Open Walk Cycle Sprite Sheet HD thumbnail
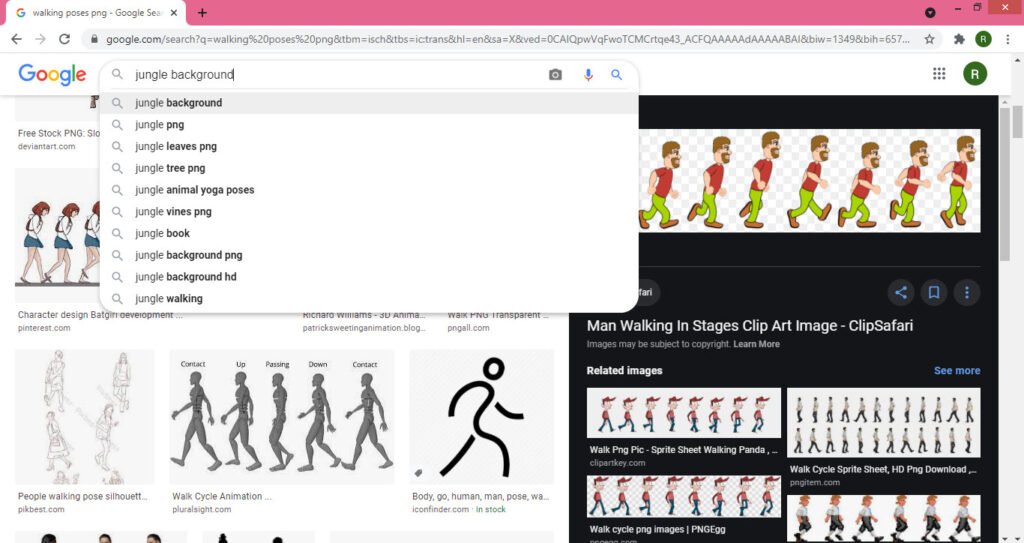This screenshot has width=1024, height=543. 884,423
